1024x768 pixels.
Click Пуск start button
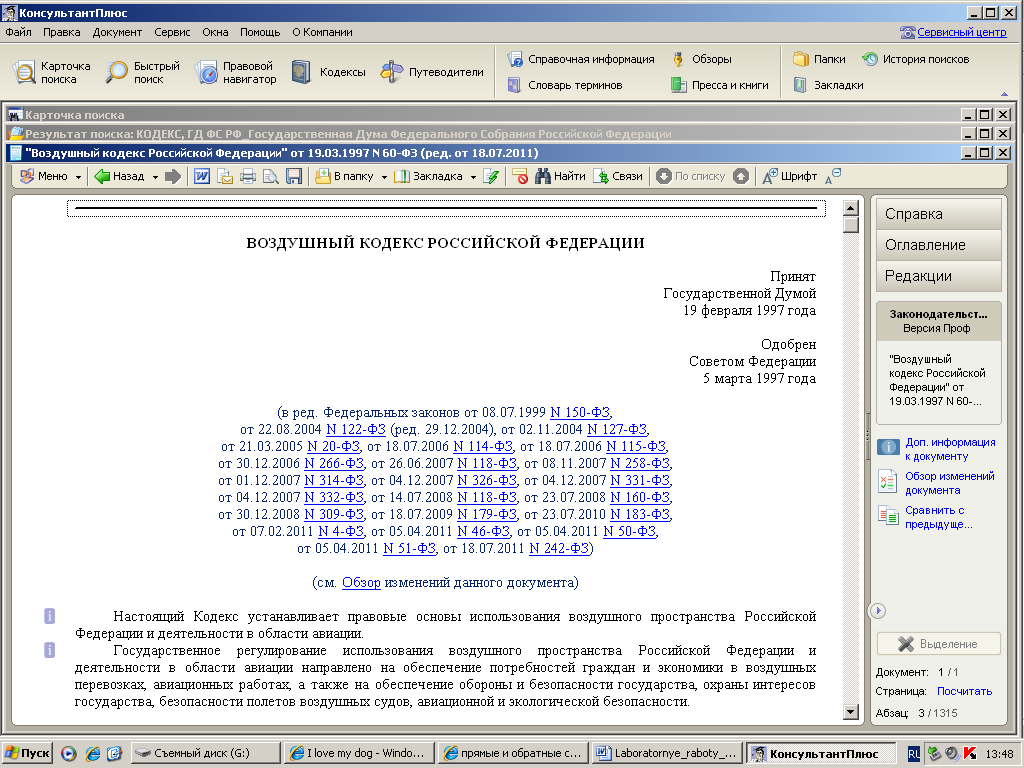click(27, 753)
